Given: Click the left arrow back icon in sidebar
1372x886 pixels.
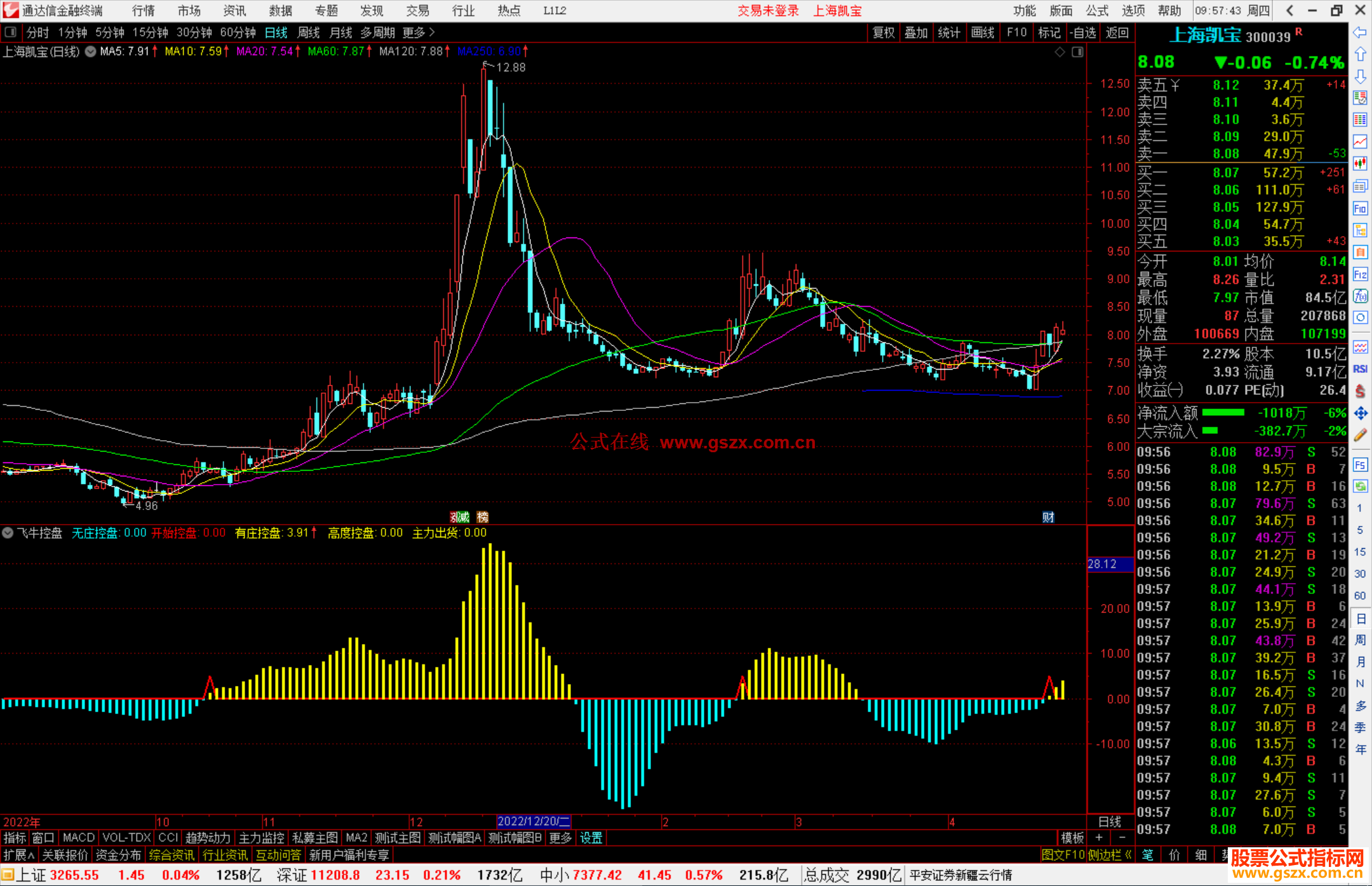Looking at the screenshot, I should (x=1360, y=32).
